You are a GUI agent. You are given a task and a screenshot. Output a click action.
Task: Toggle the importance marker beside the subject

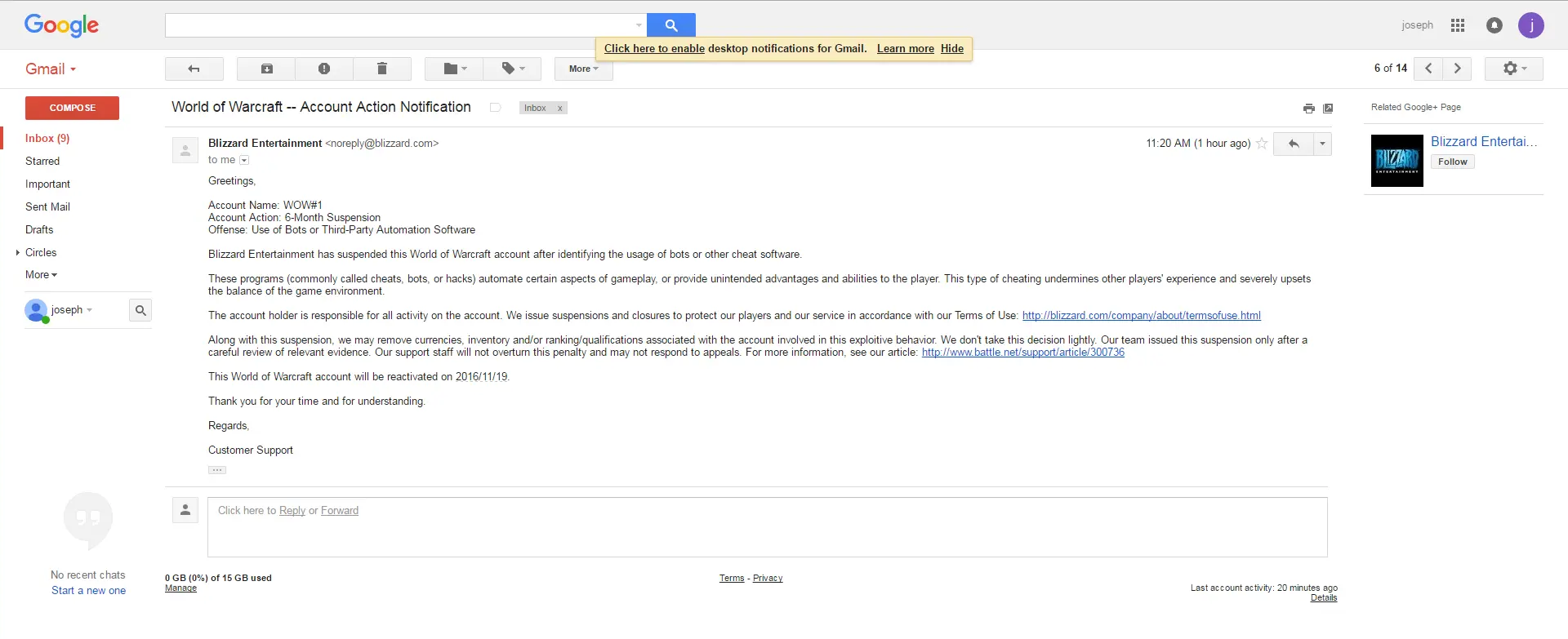pyautogui.click(x=495, y=108)
